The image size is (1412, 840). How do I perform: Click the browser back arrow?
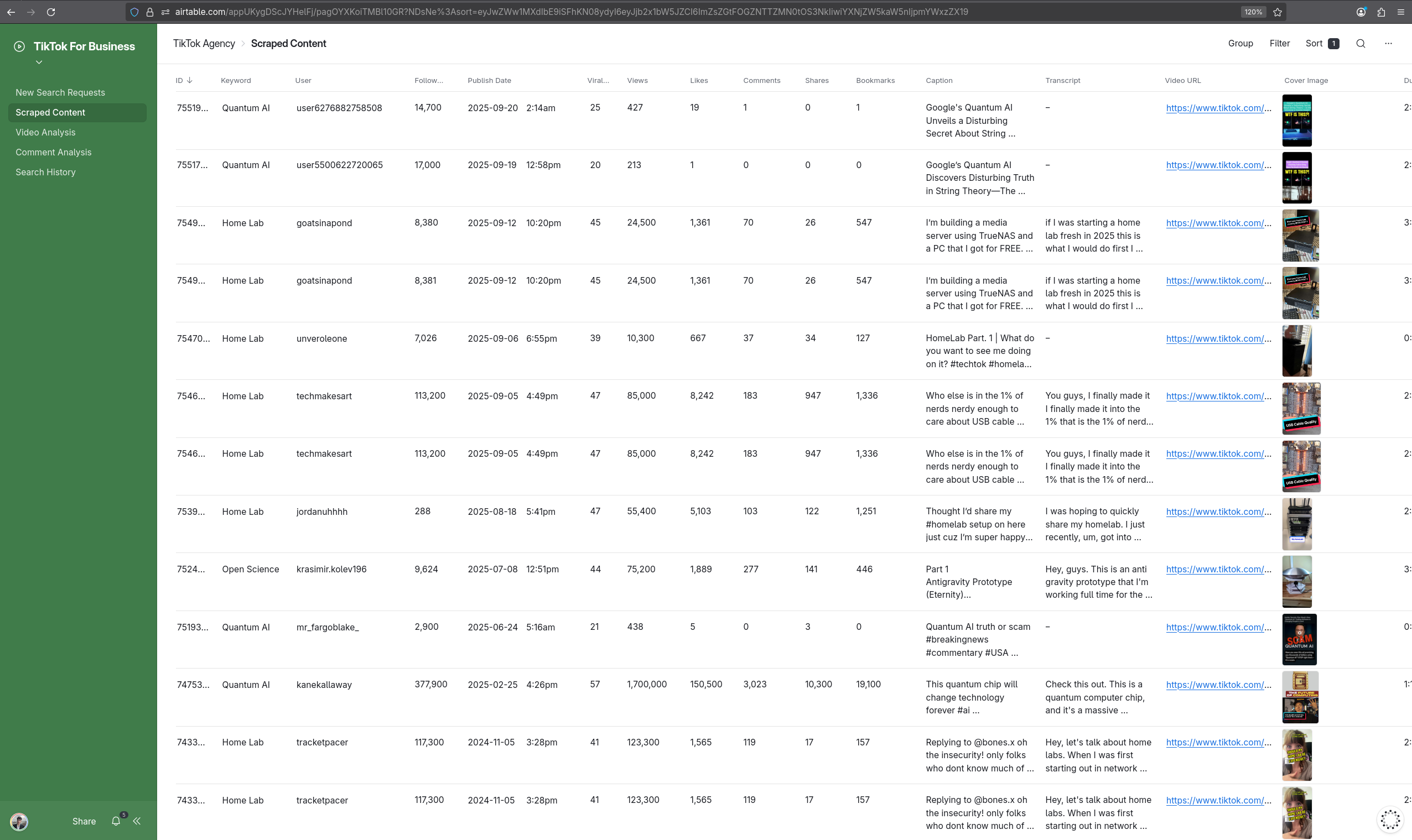11,12
